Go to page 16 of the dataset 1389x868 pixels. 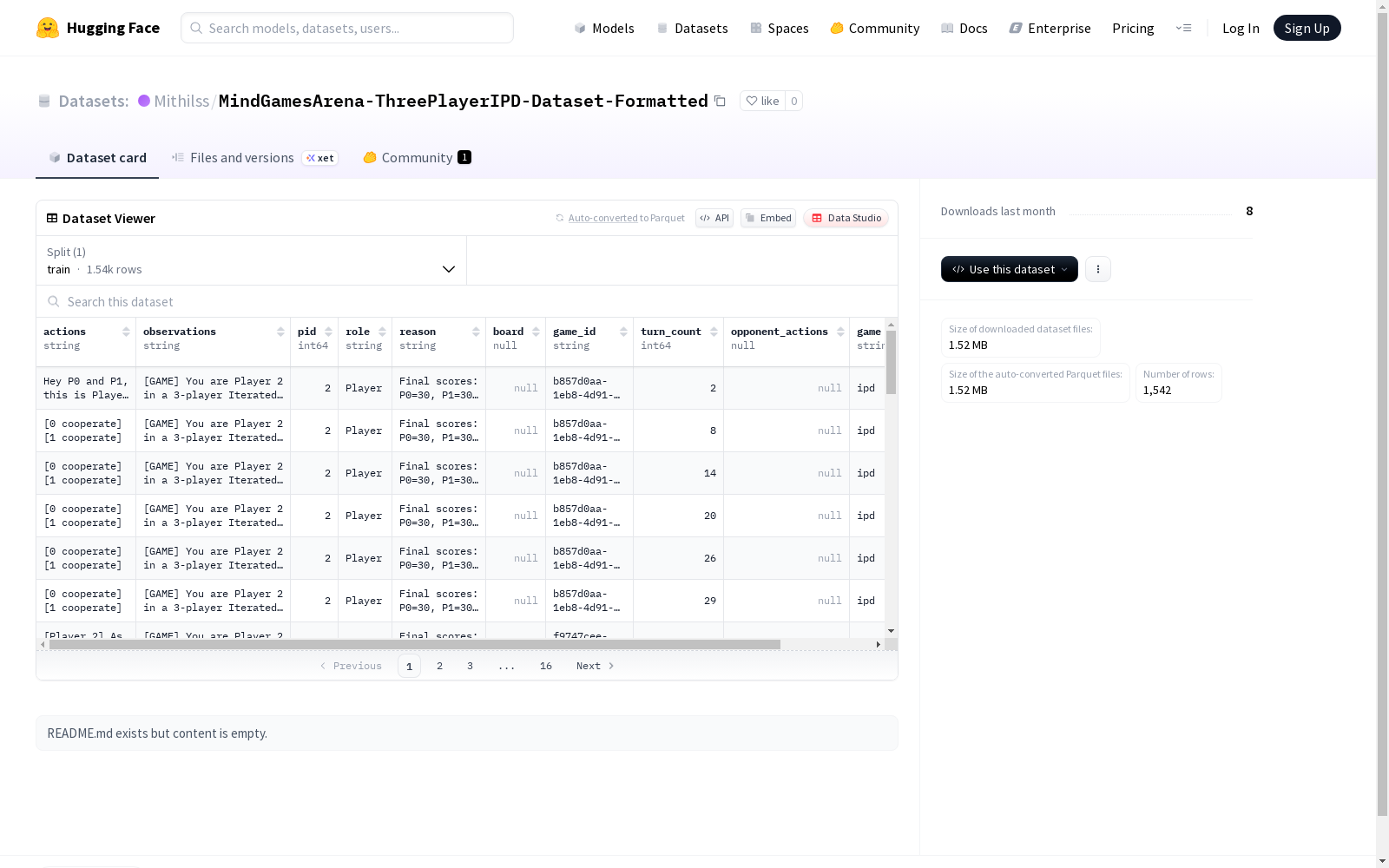(546, 666)
